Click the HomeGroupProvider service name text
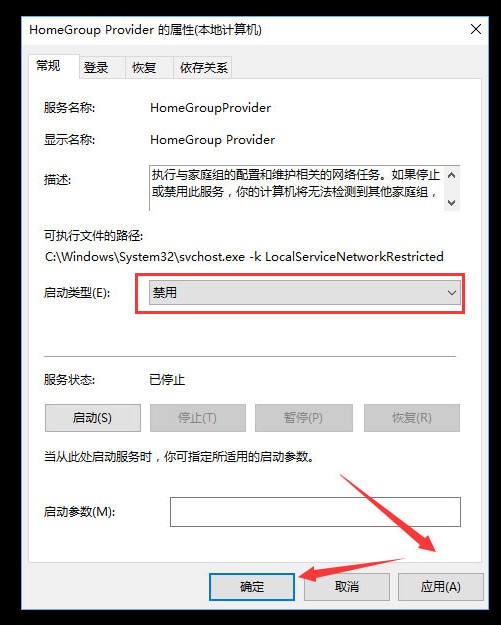Viewport: 501px width, 625px height. pyautogui.click(x=210, y=108)
